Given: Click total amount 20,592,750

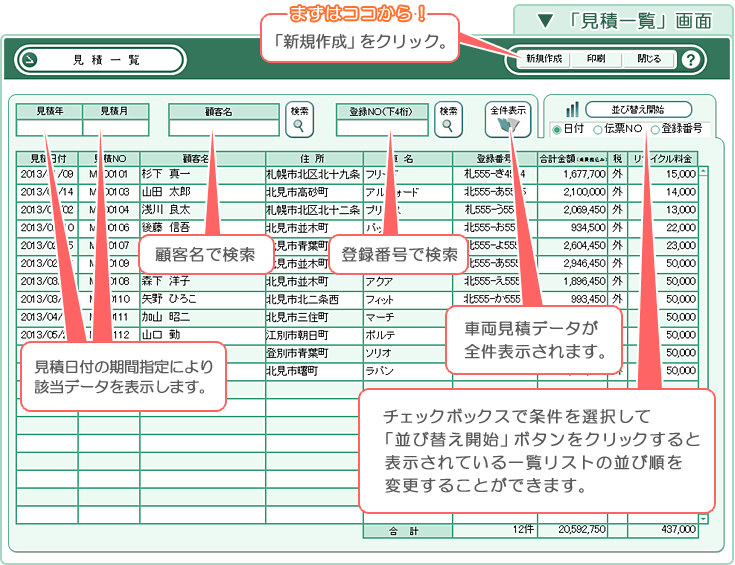Looking at the screenshot, I should [572, 530].
